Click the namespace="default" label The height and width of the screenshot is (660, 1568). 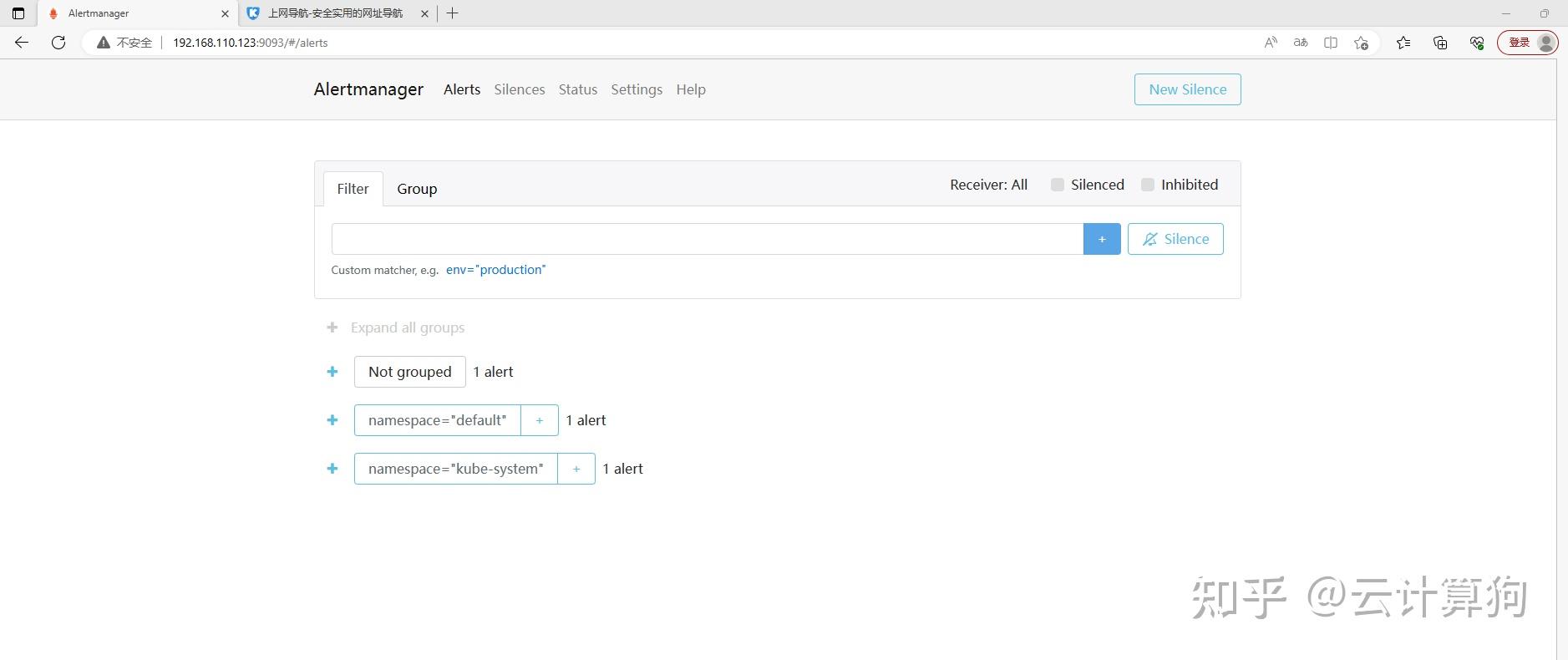point(438,420)
